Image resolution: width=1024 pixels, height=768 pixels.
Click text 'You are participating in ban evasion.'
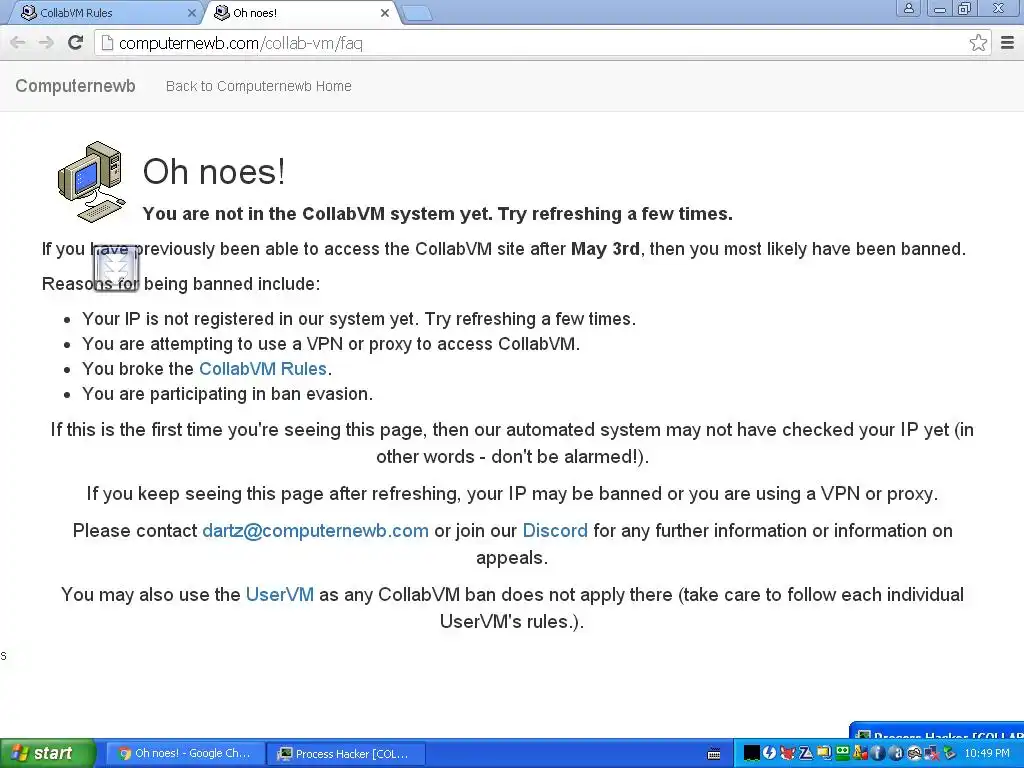click(x=227, y=394)
